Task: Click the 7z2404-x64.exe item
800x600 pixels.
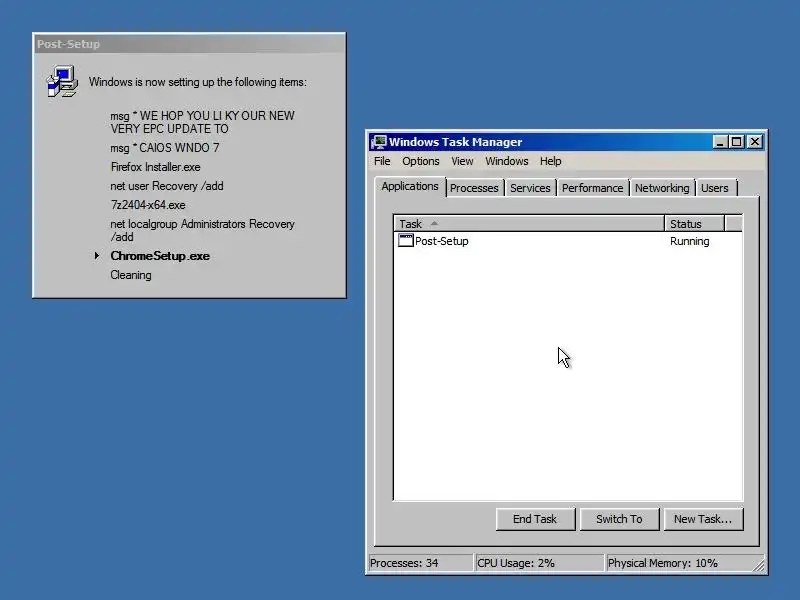Action: 148,205
